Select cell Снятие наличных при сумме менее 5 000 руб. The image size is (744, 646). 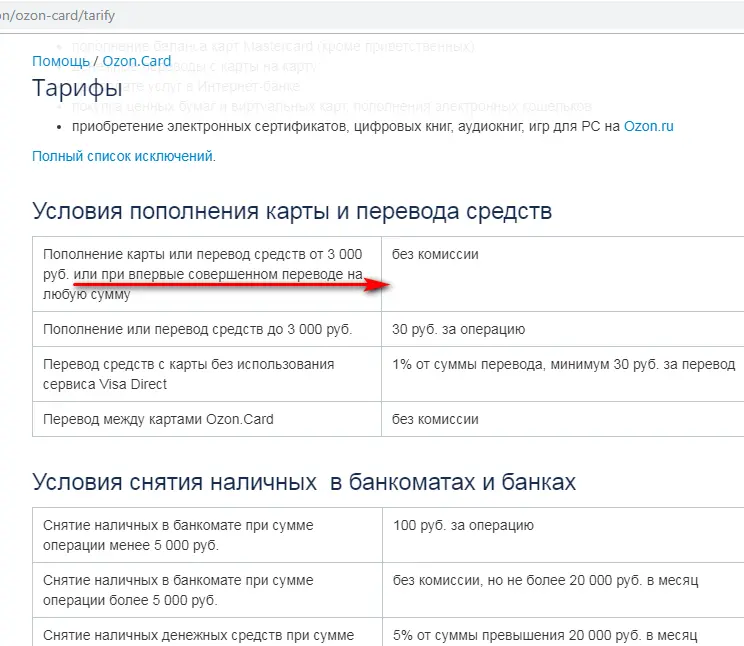click(207, 535)
